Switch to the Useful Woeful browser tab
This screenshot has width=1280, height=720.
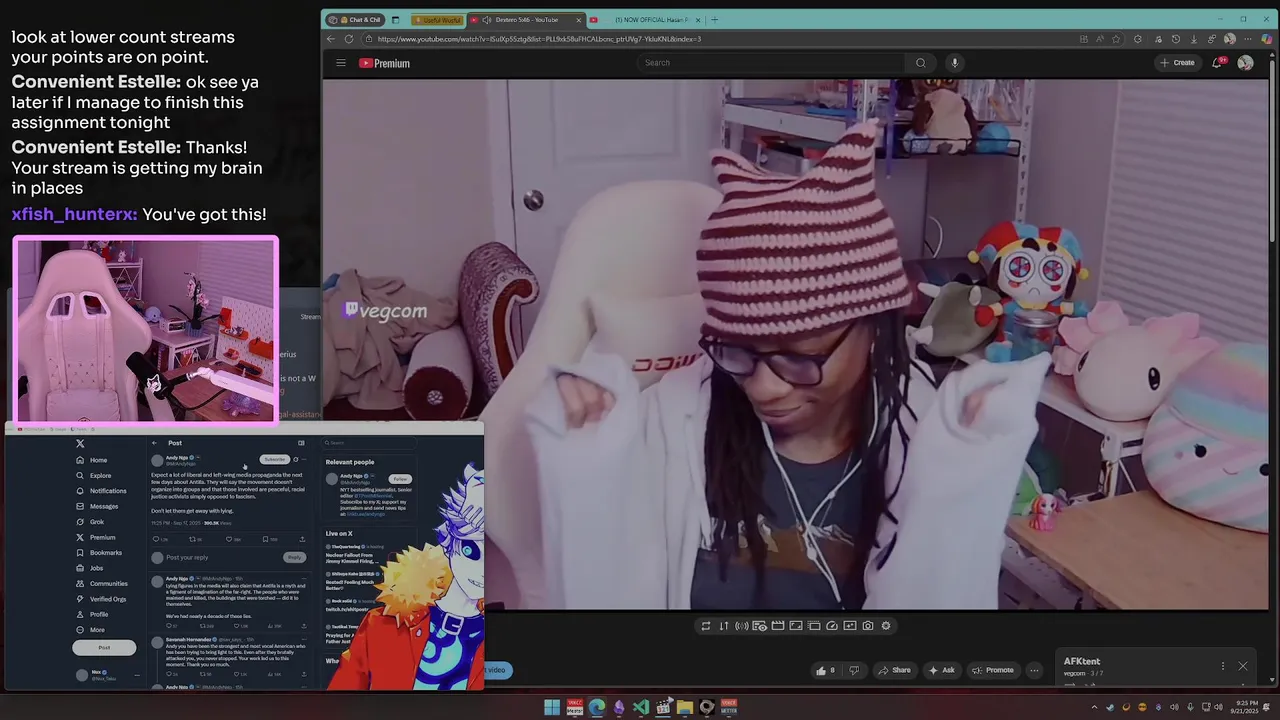coord(436,20)
